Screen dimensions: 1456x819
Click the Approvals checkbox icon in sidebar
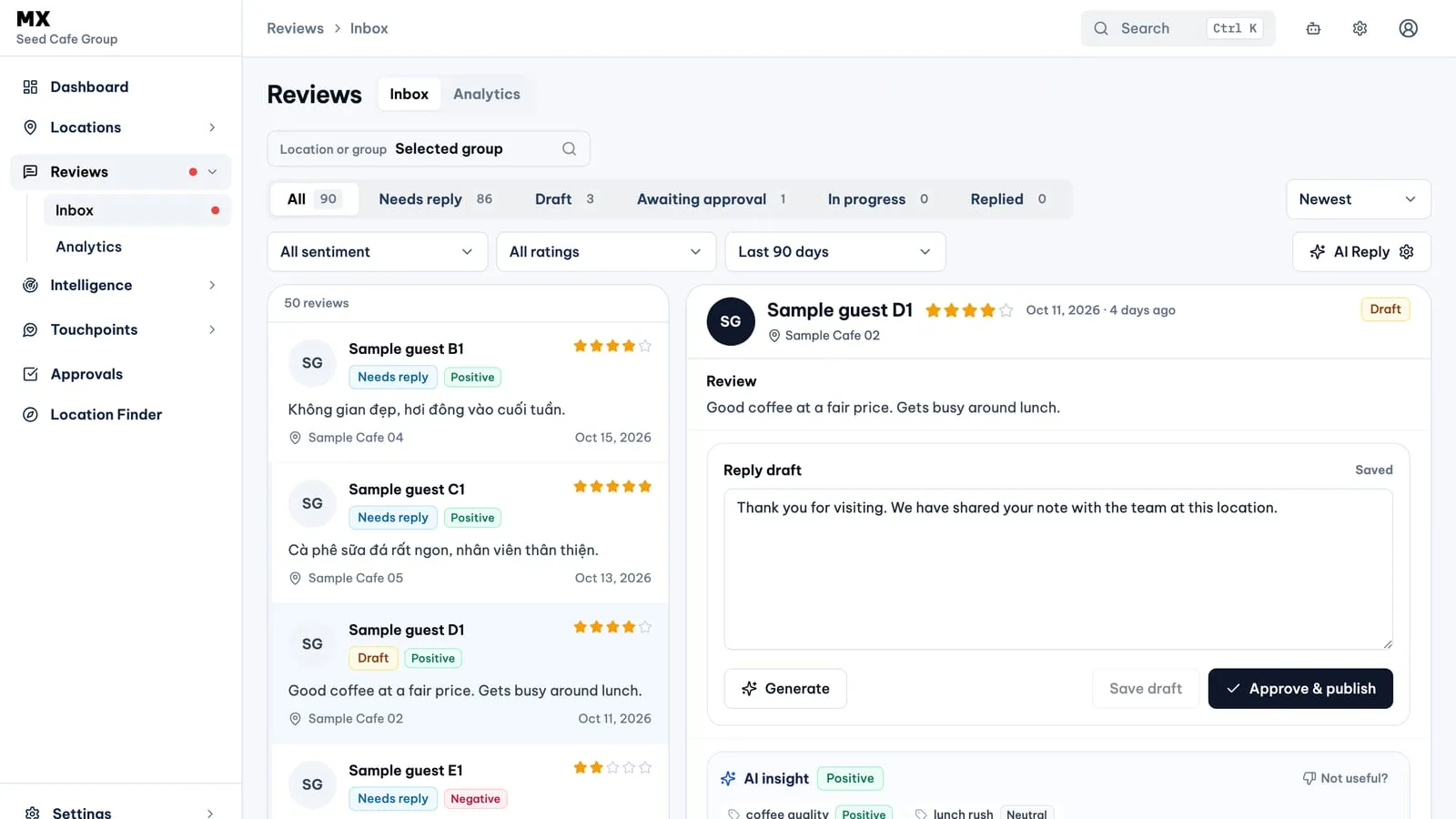click(30, 374)
